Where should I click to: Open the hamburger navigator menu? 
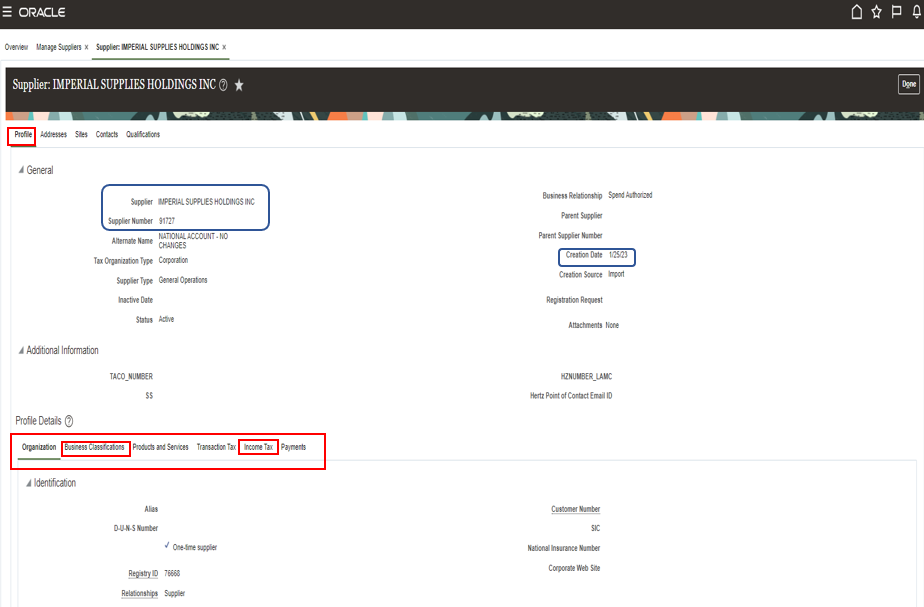pos(7,12)
